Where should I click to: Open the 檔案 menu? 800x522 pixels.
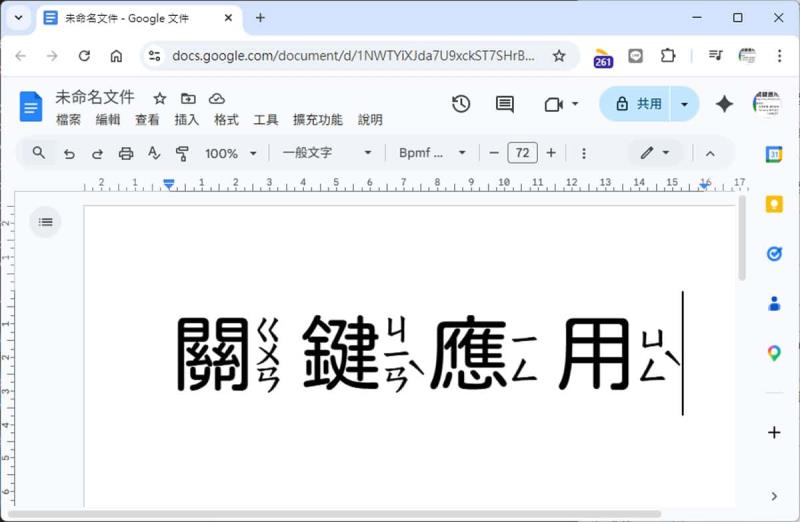coord(68,120)
